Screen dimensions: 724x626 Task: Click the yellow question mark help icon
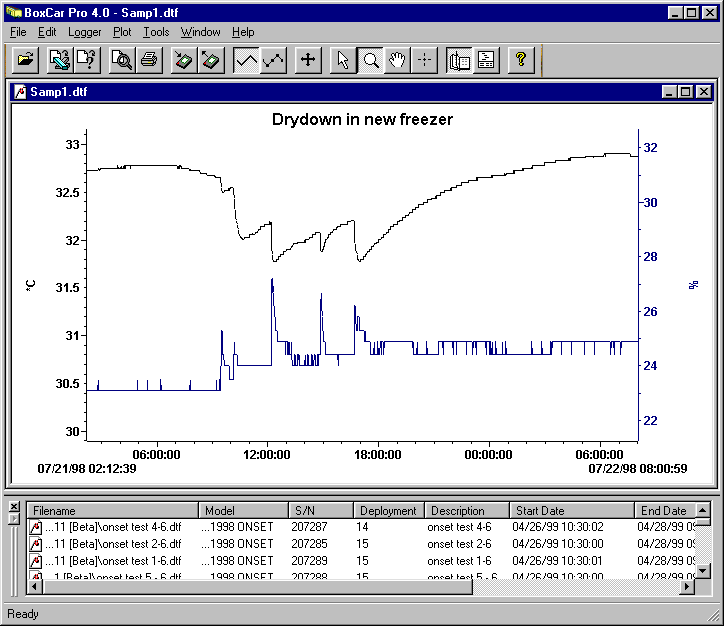tap(520, 61)
